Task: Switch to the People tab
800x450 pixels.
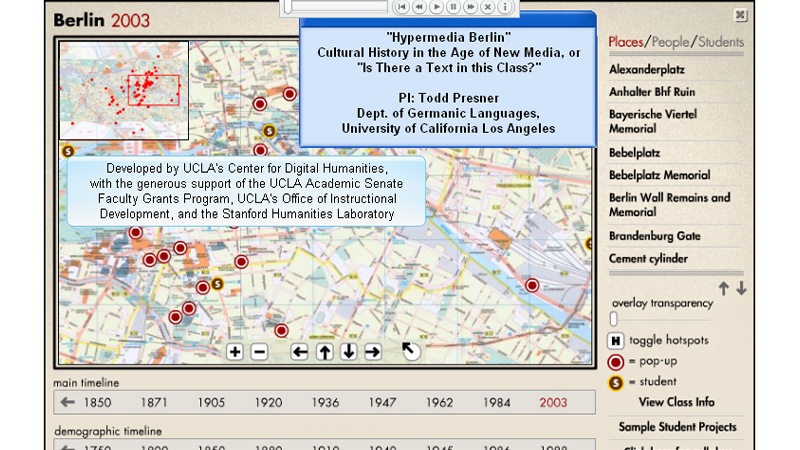Action: click(670, 42)
